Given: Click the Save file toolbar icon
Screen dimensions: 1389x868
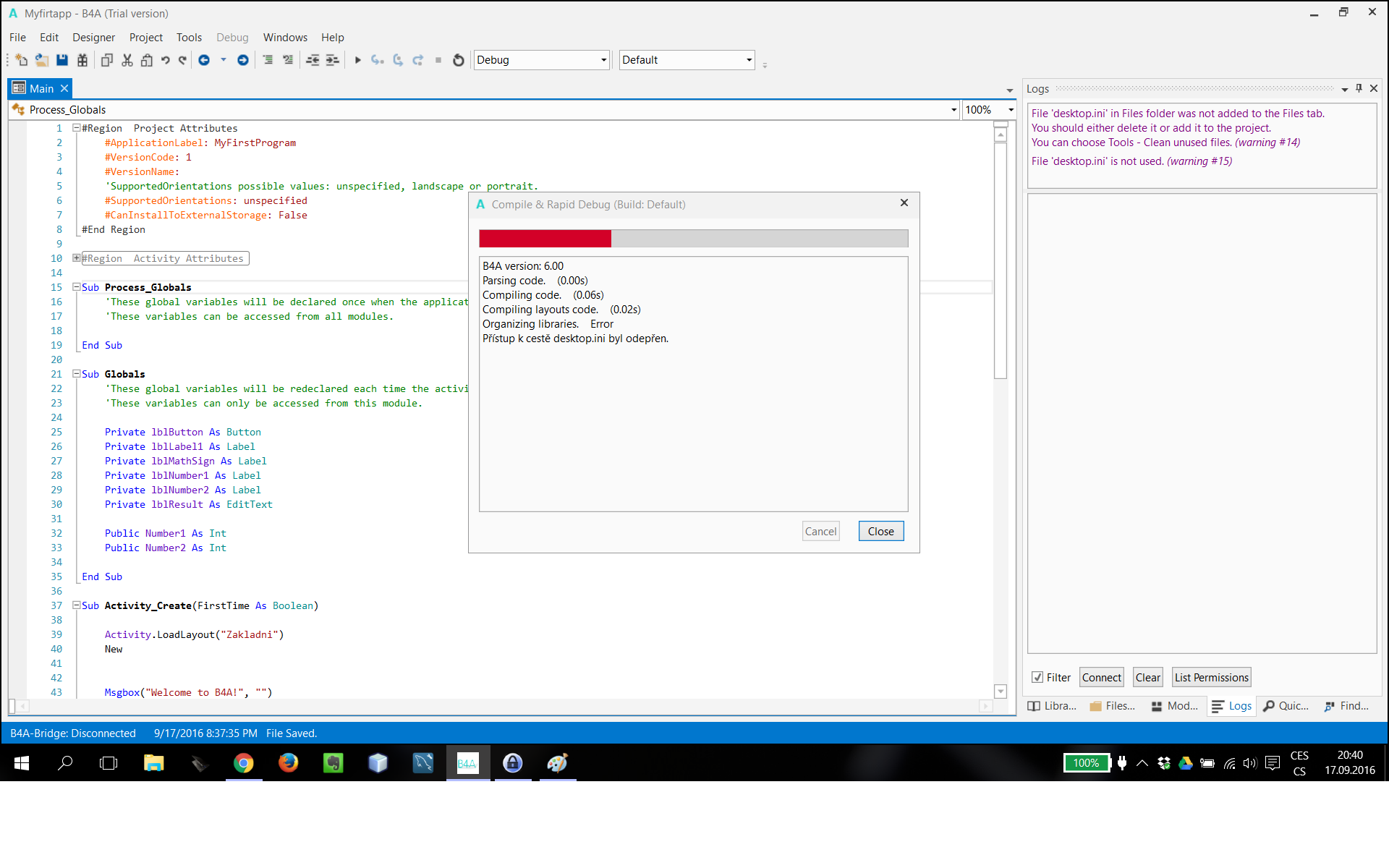Looking at the screenshot, I should coord(62,60).
